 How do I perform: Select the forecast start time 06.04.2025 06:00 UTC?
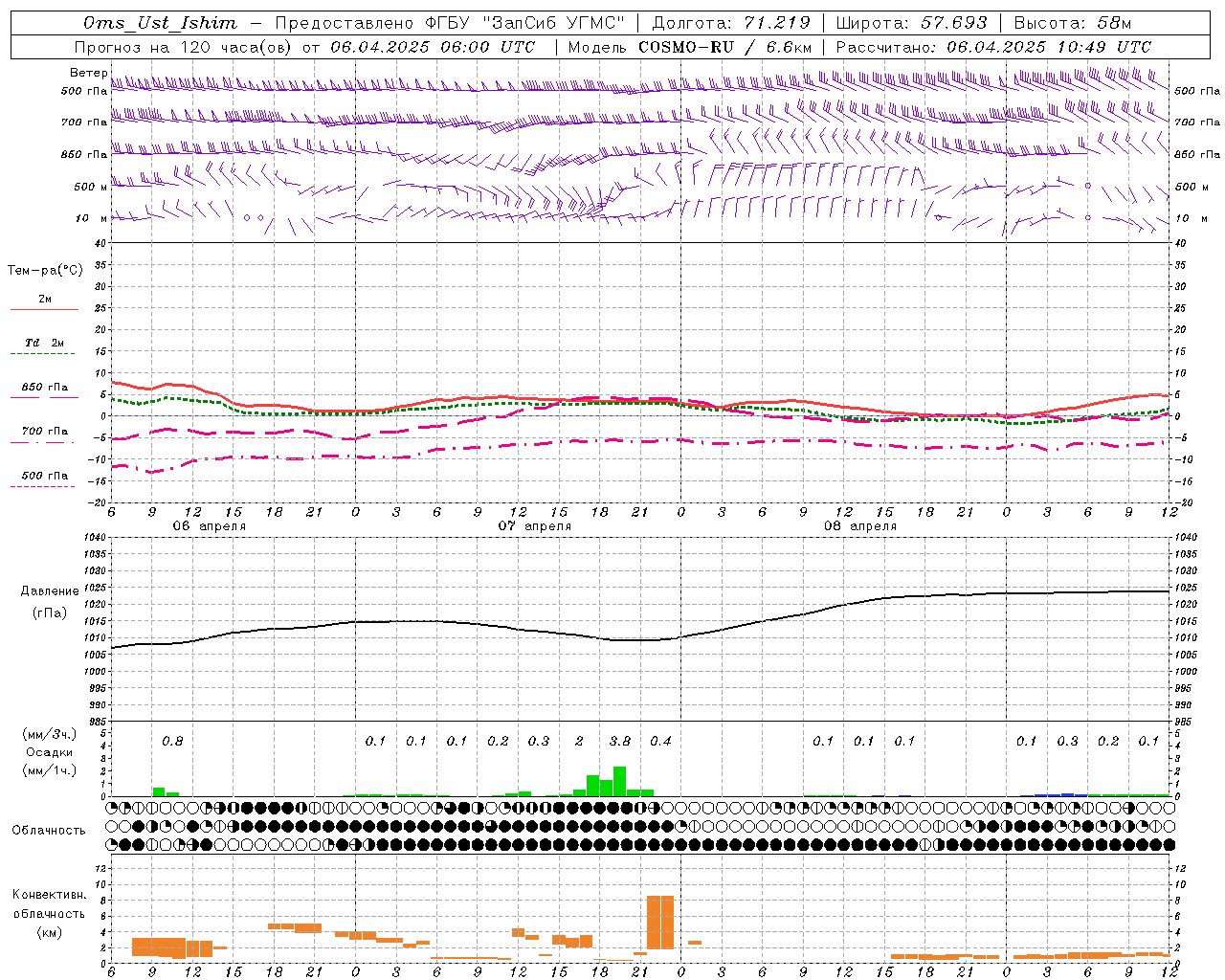pyautogui.click(x=433, y=47)
